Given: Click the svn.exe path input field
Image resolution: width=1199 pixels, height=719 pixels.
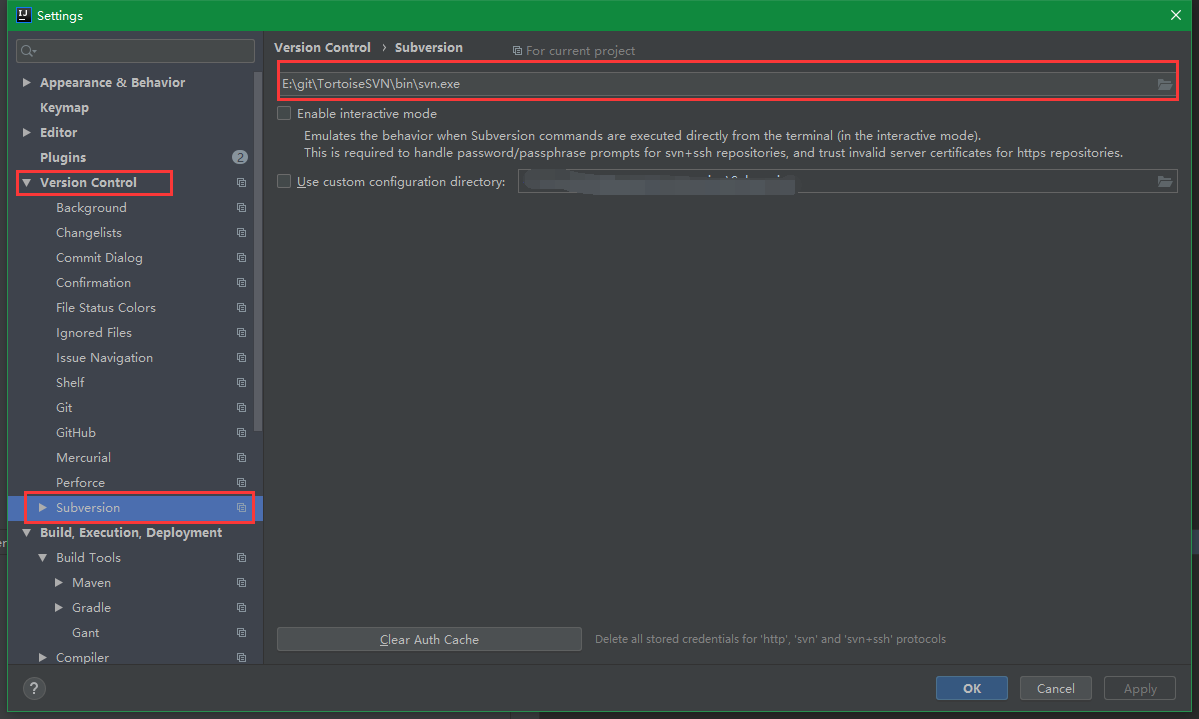Looking at the screenshot, I should point(716,84).
